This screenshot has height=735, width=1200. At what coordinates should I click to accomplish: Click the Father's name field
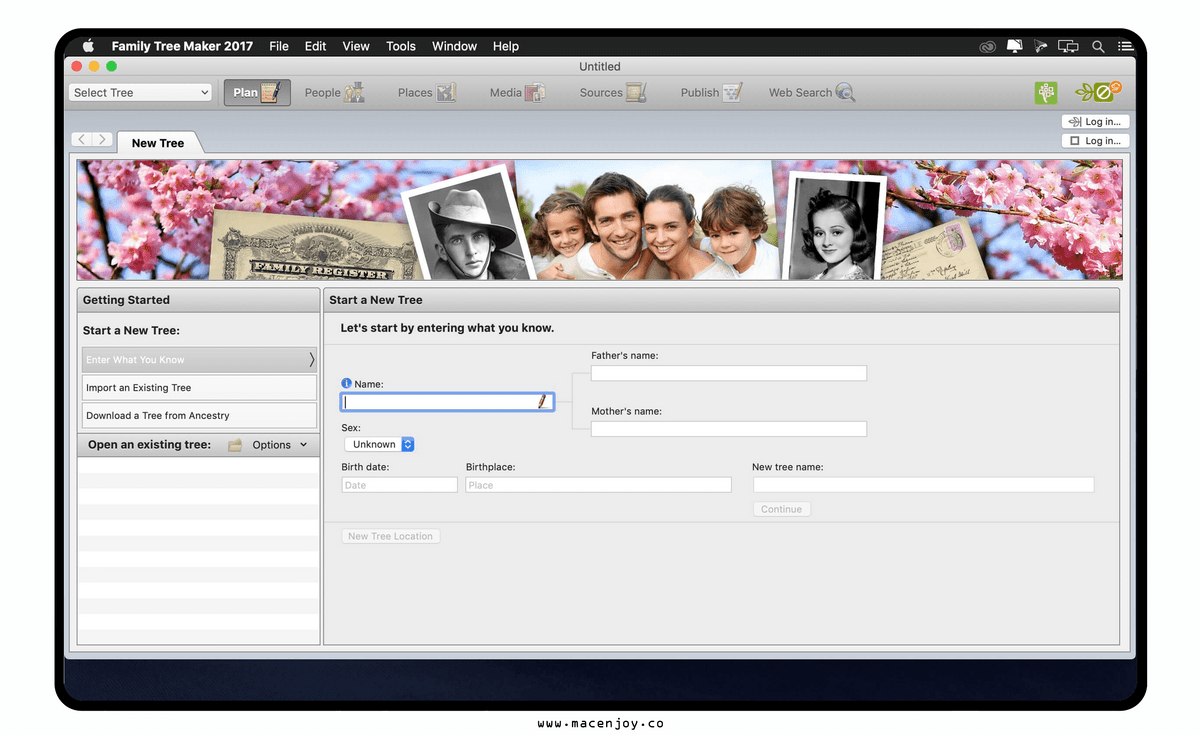729,373
